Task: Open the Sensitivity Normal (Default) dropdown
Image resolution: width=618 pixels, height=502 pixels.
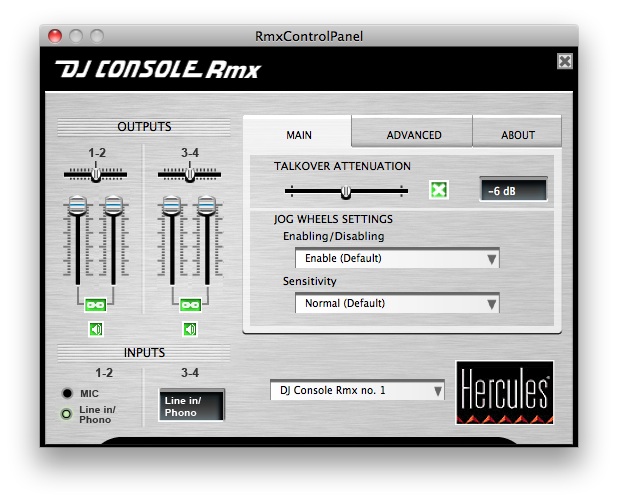Action: click(397, 303)
